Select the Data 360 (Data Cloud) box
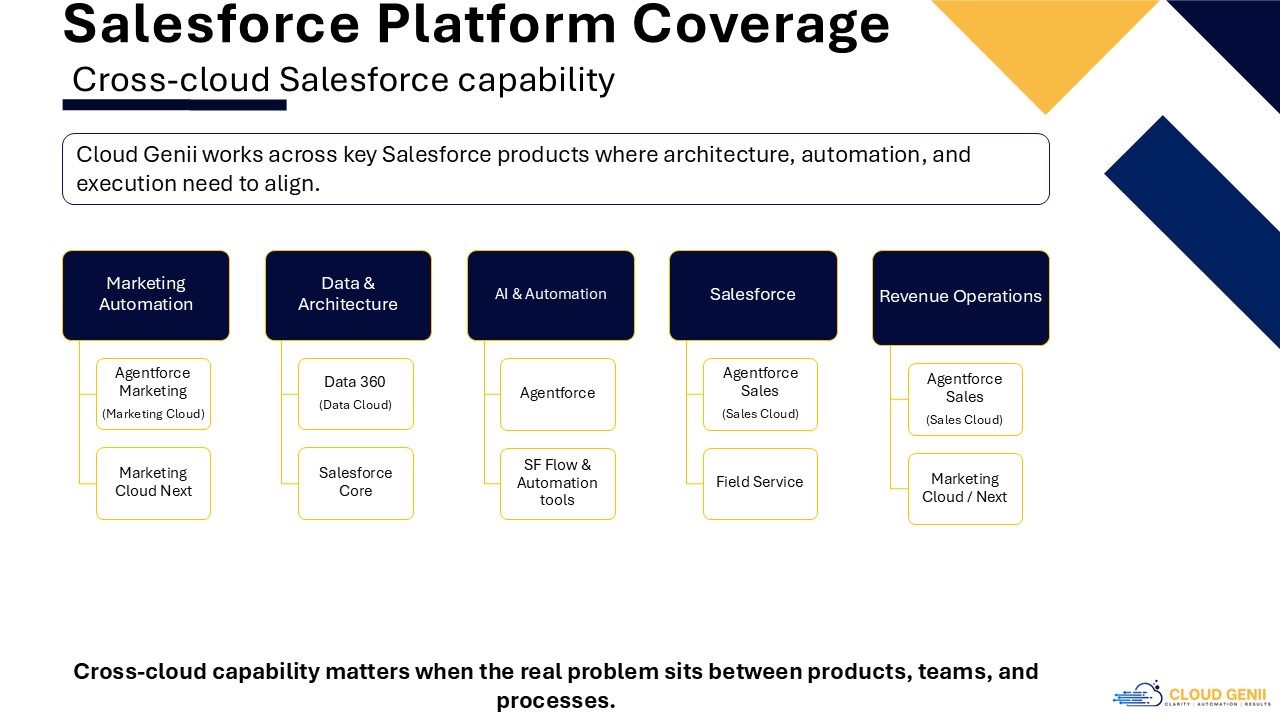 click(x=355, y=393)
